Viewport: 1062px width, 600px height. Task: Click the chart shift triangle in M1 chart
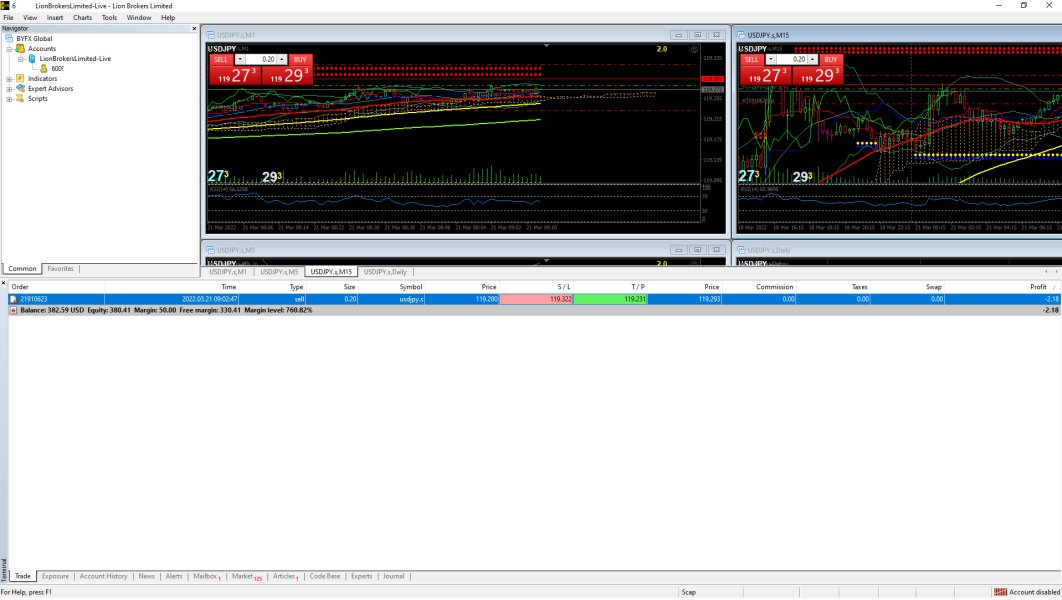[x=546, y=46]
